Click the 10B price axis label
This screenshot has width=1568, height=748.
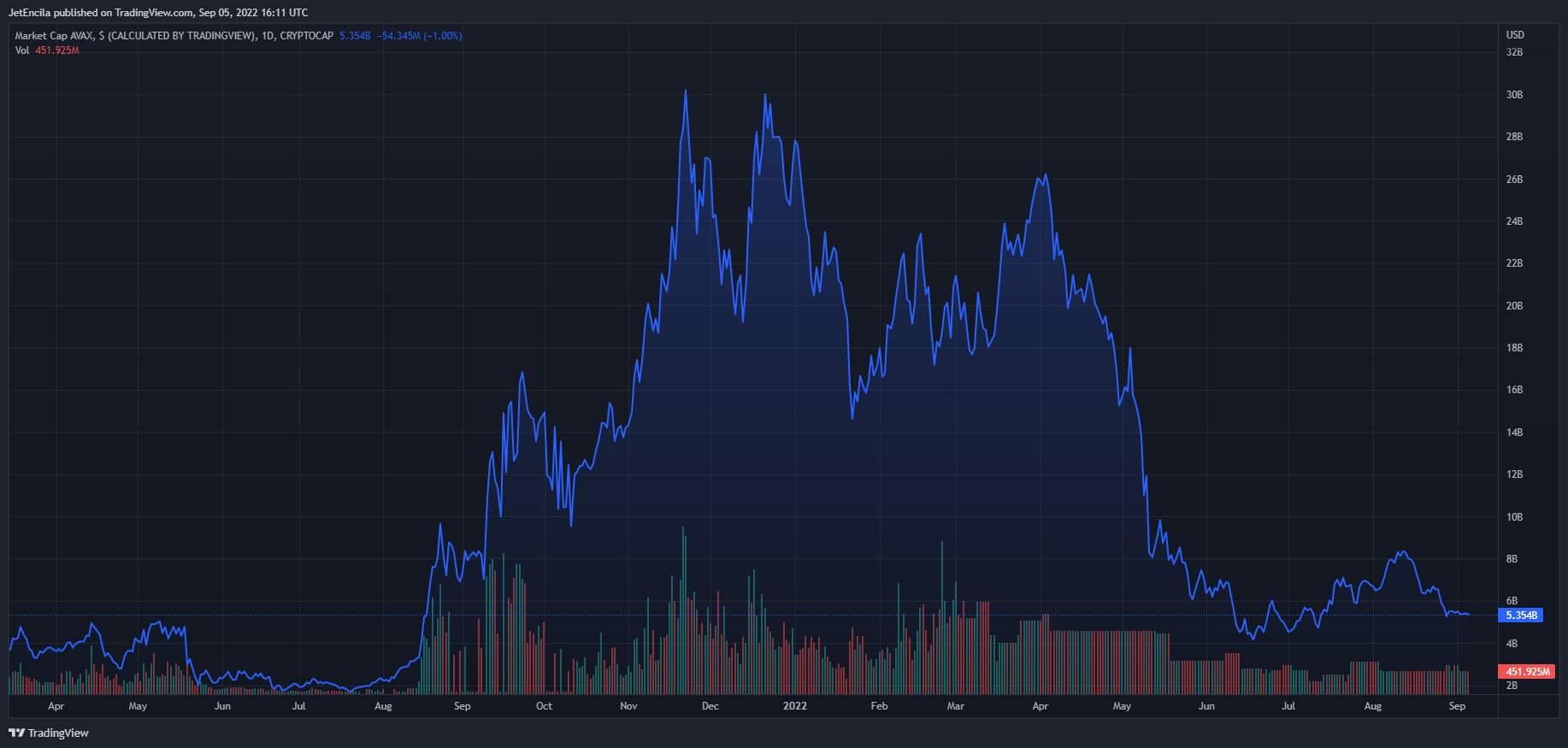pyautogui.click(x=1514, y=517)
